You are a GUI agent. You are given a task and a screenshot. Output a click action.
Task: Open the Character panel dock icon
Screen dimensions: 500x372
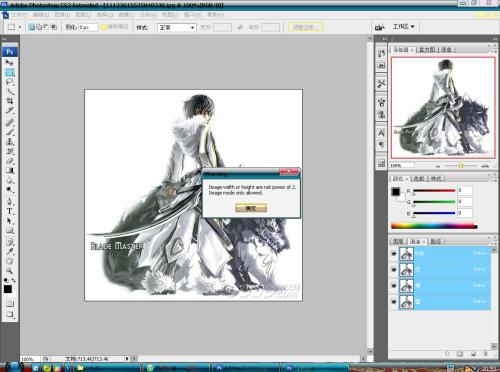click(381, 133)
